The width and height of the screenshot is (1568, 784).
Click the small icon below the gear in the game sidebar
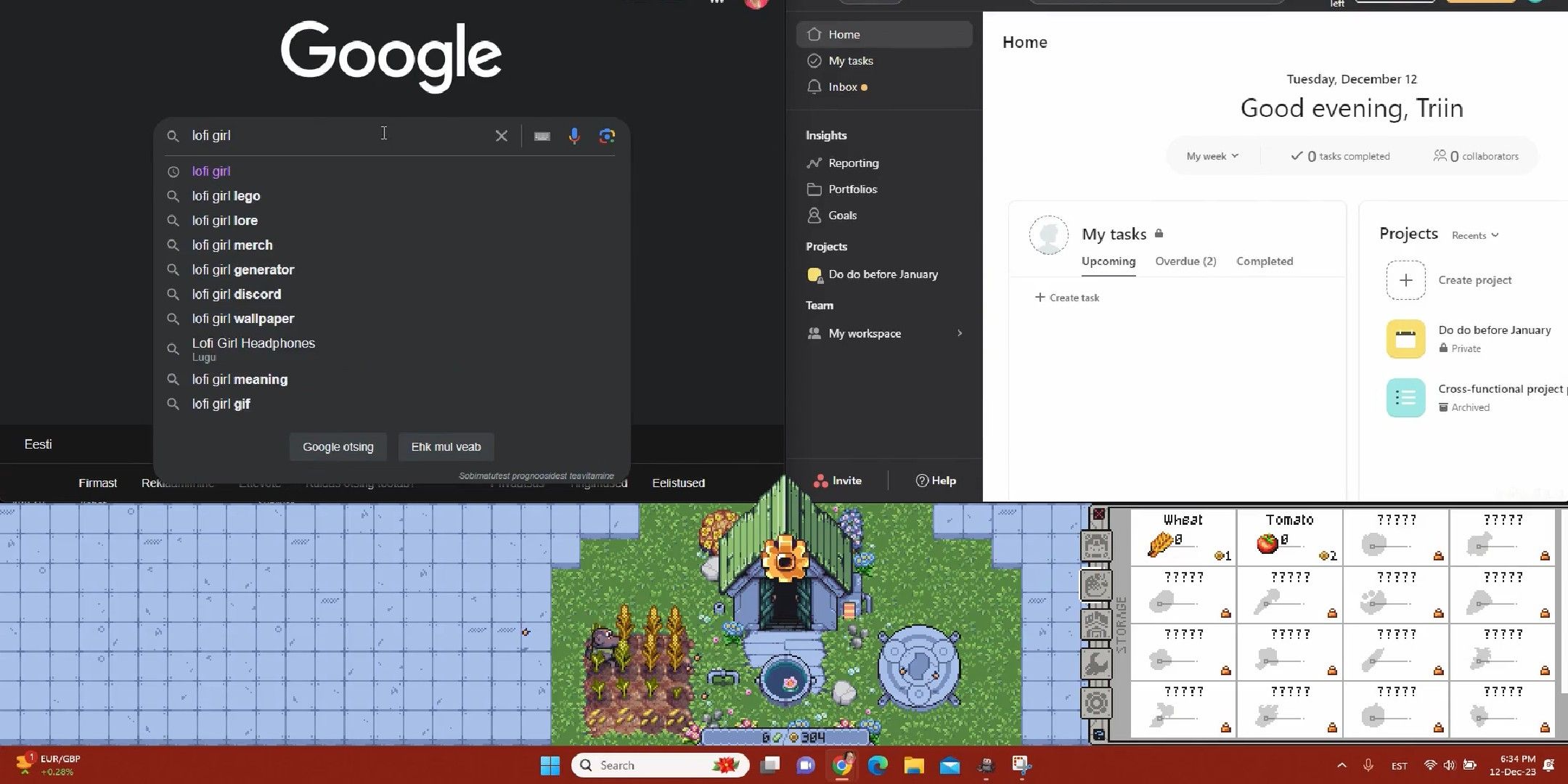pyautogui.click(x=1098, y=734)
